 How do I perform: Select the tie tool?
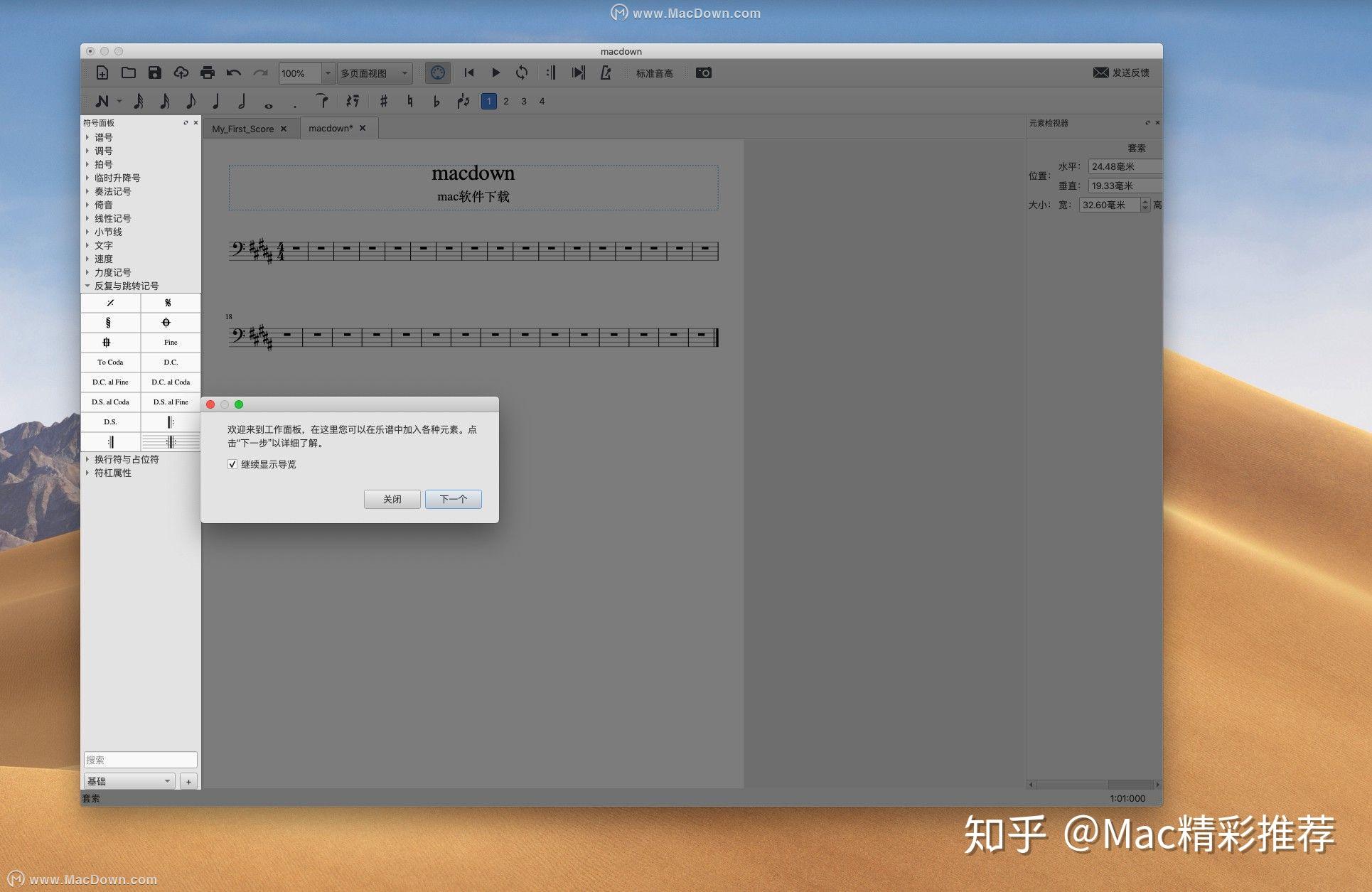coord(322,101)
